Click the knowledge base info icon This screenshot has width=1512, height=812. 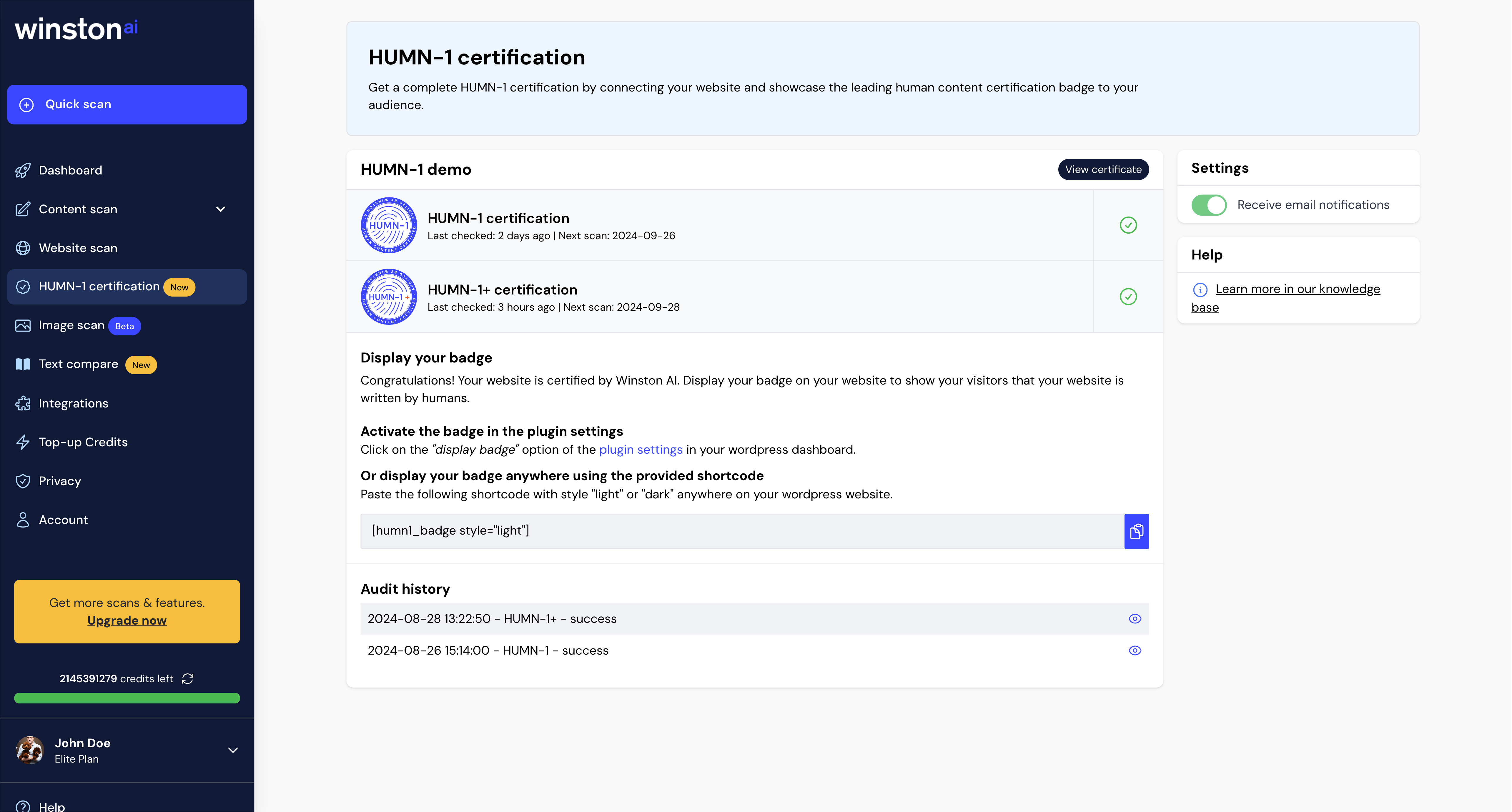click(x=1200, y=289)
